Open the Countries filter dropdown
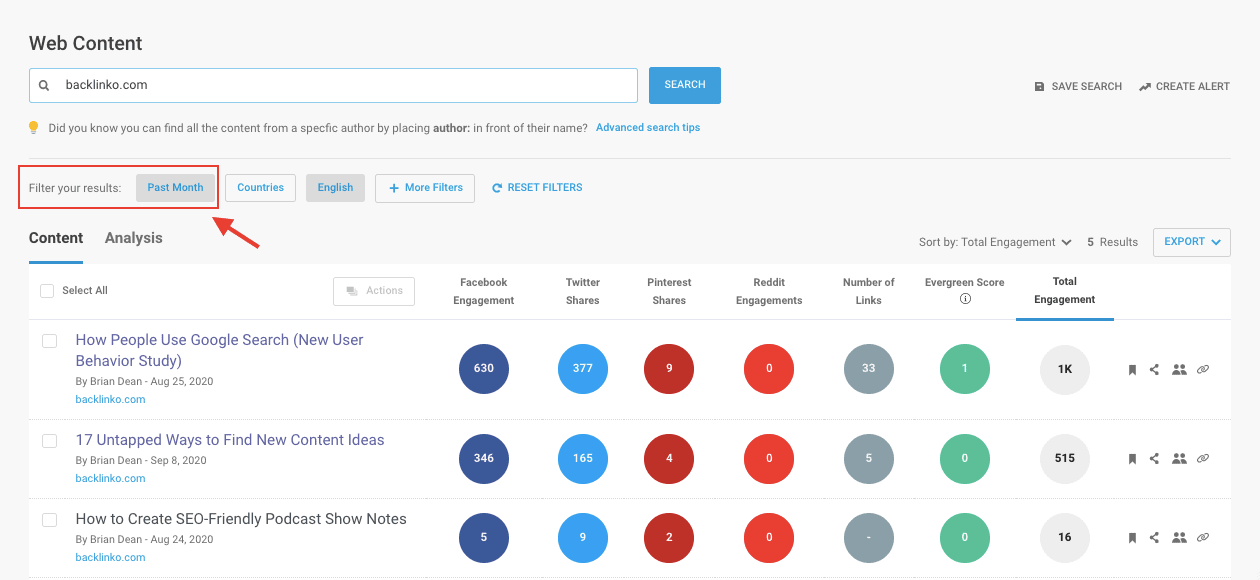The height and width of the screenshot is (580, 1260). click(x=260, y=188)
